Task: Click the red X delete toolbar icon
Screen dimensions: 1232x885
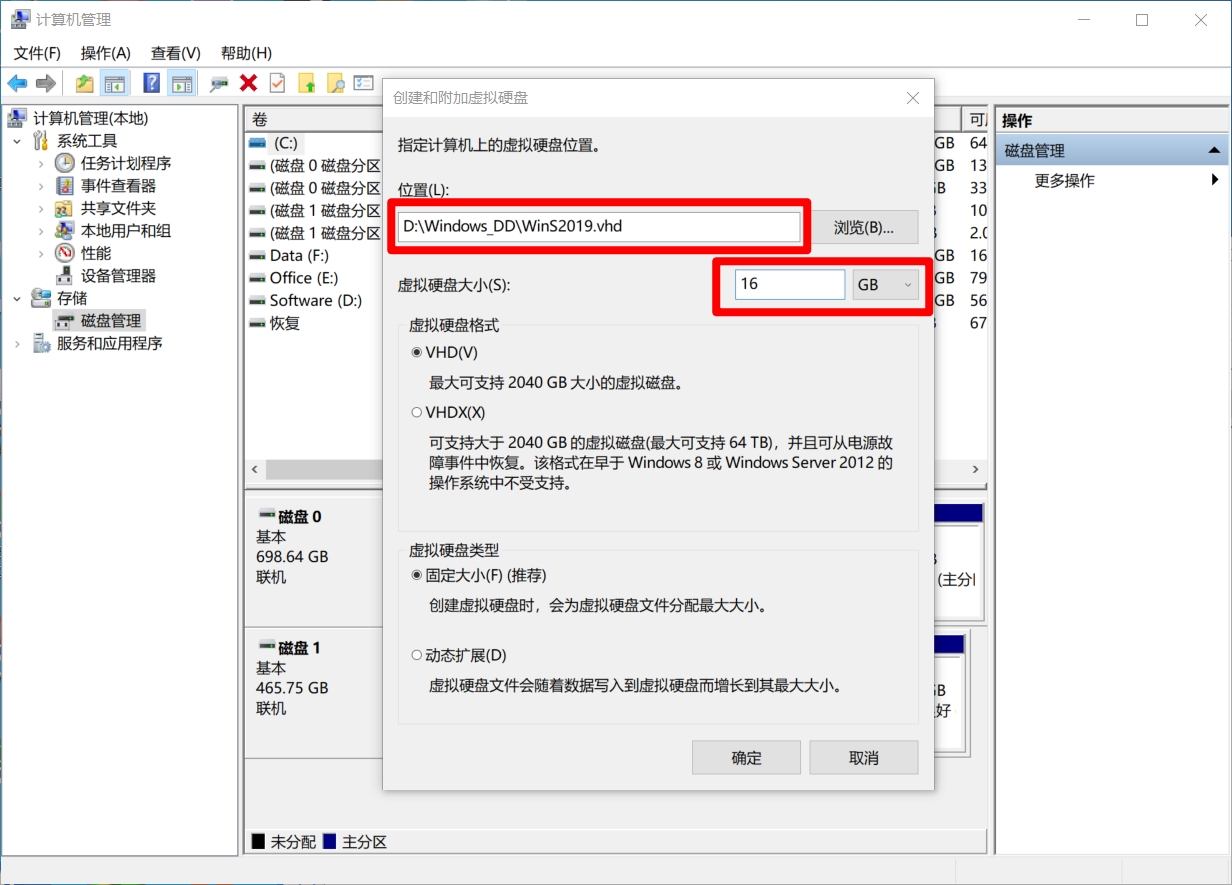Action: point(248,84)
